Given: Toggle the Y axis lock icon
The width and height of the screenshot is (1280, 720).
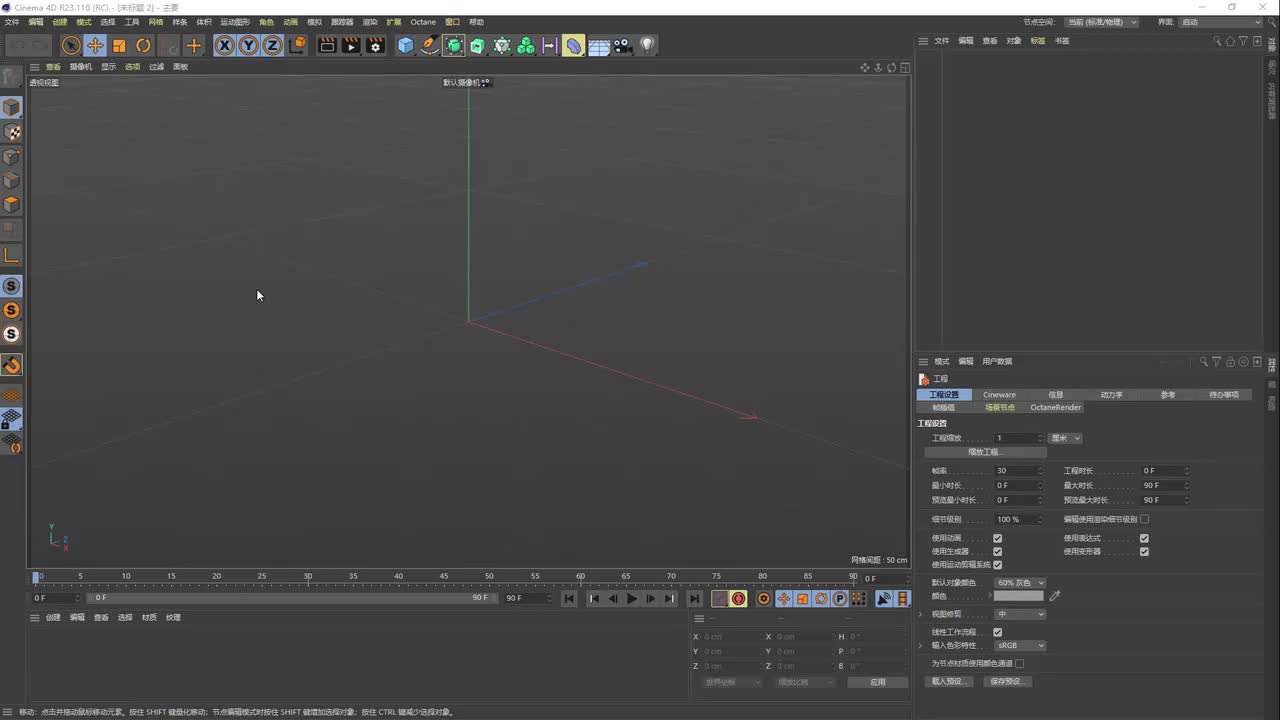Looking at the screenshot, I should 248,45.
